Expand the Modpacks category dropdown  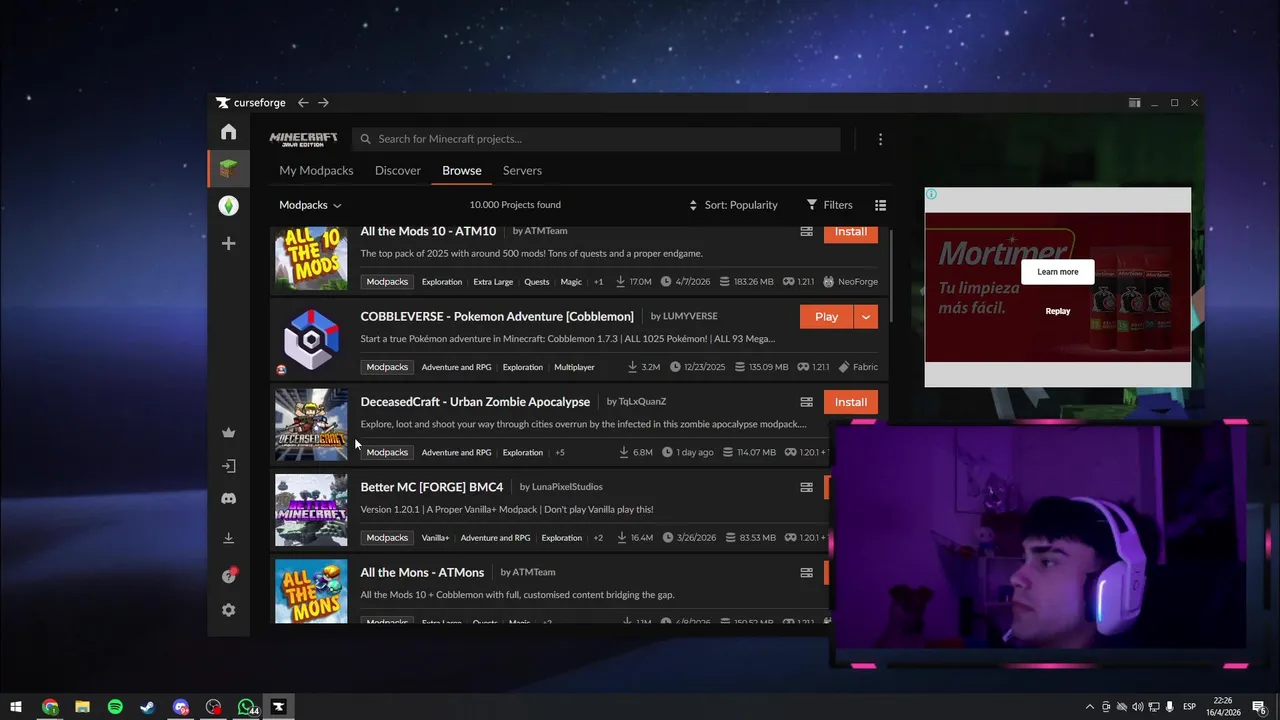(310, 205)
